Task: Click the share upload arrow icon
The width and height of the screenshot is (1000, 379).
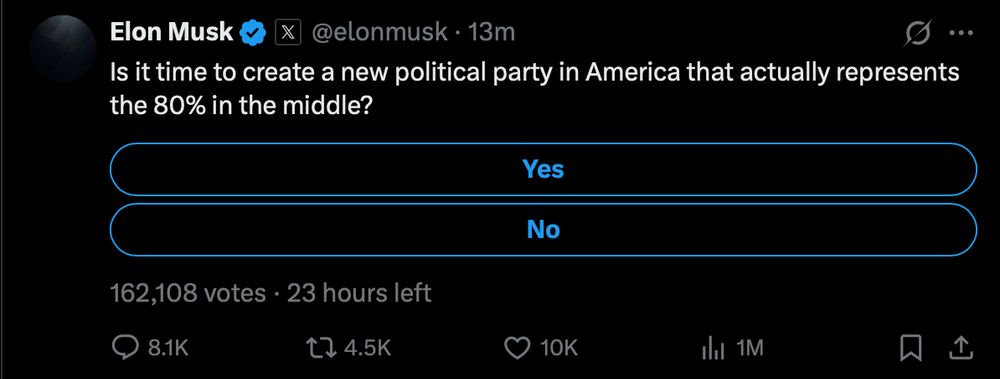Action: [961, 348]
